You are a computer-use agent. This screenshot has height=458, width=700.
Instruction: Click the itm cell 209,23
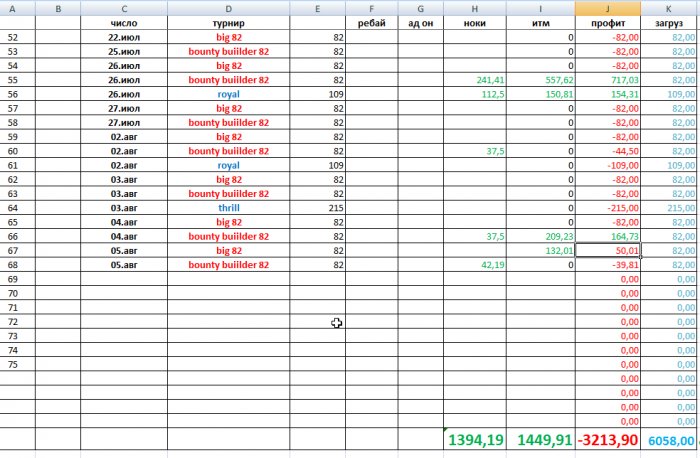pos(541,236)
